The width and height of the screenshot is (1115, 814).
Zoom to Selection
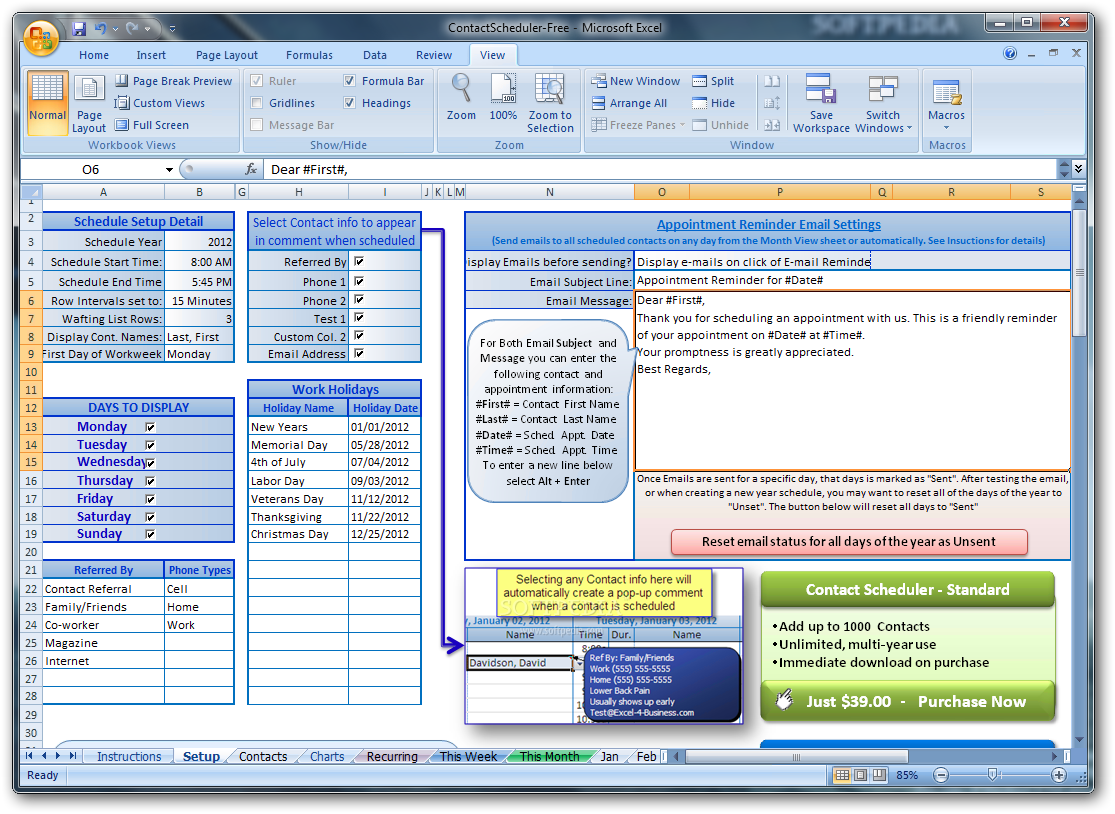(x=550, y=103)
